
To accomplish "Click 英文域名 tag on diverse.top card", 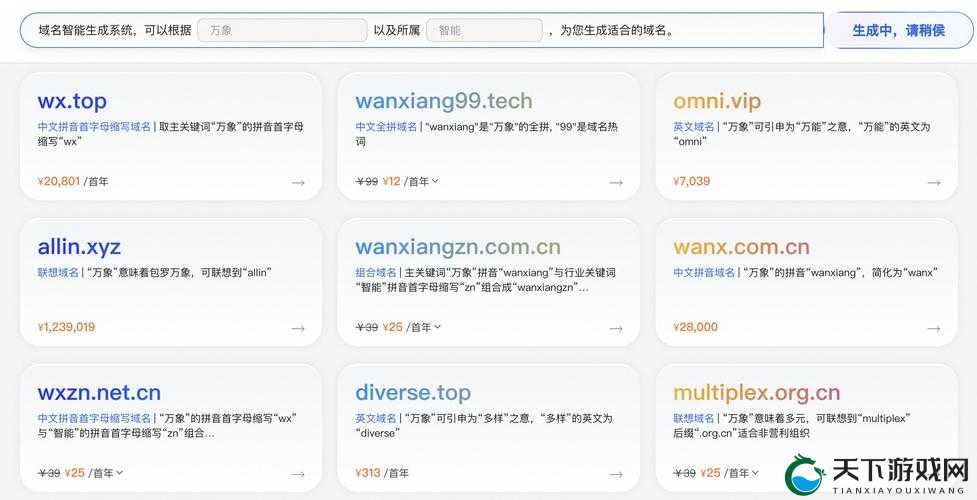I will pos(376,418).
